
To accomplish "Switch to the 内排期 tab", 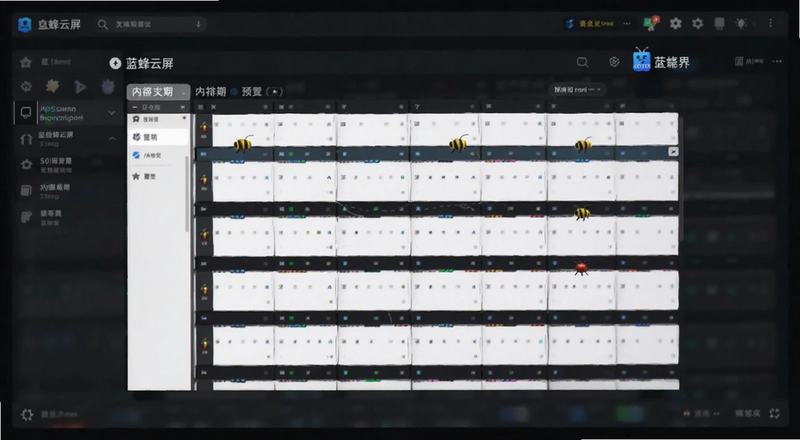I will pyautogui.click(x=211, y=92).
